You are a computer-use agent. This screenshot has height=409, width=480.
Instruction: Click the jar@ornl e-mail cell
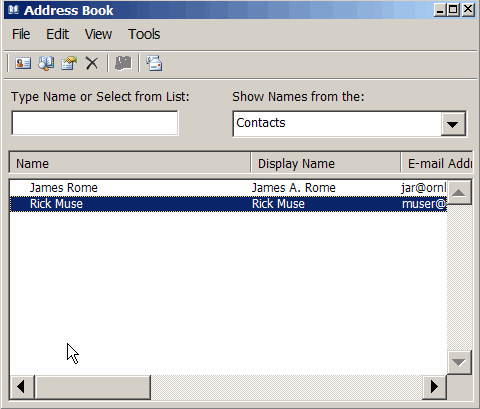point(424,188)
